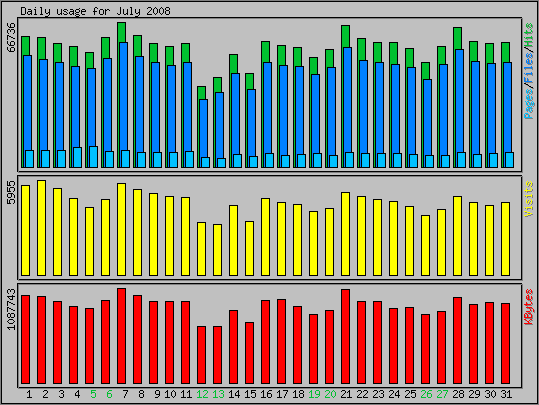539x405 pixels.
Task: Click the red KBytes legend label
Action: (529, 307)
